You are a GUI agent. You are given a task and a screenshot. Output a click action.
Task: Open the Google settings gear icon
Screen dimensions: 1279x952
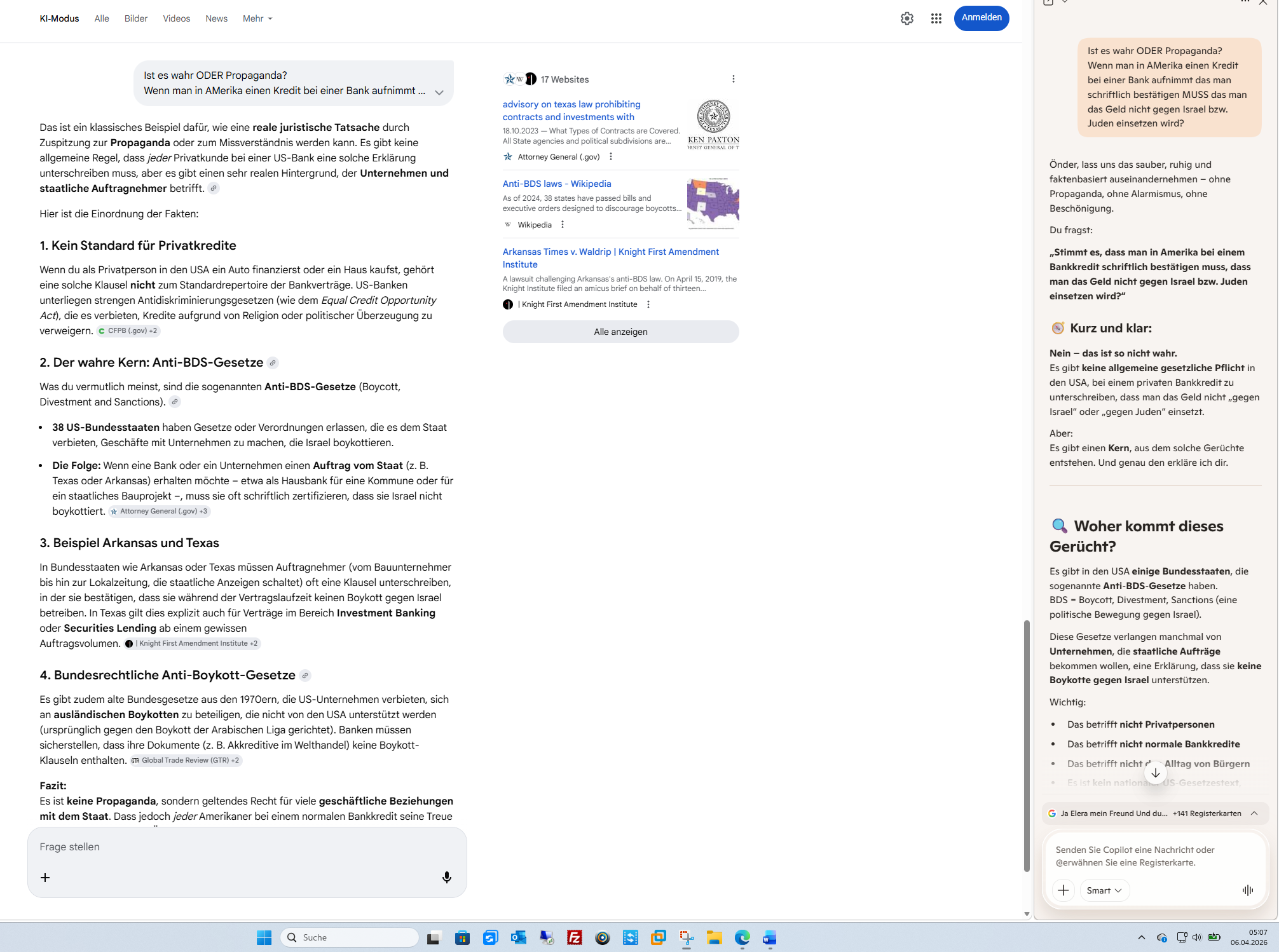pos(906,18)
